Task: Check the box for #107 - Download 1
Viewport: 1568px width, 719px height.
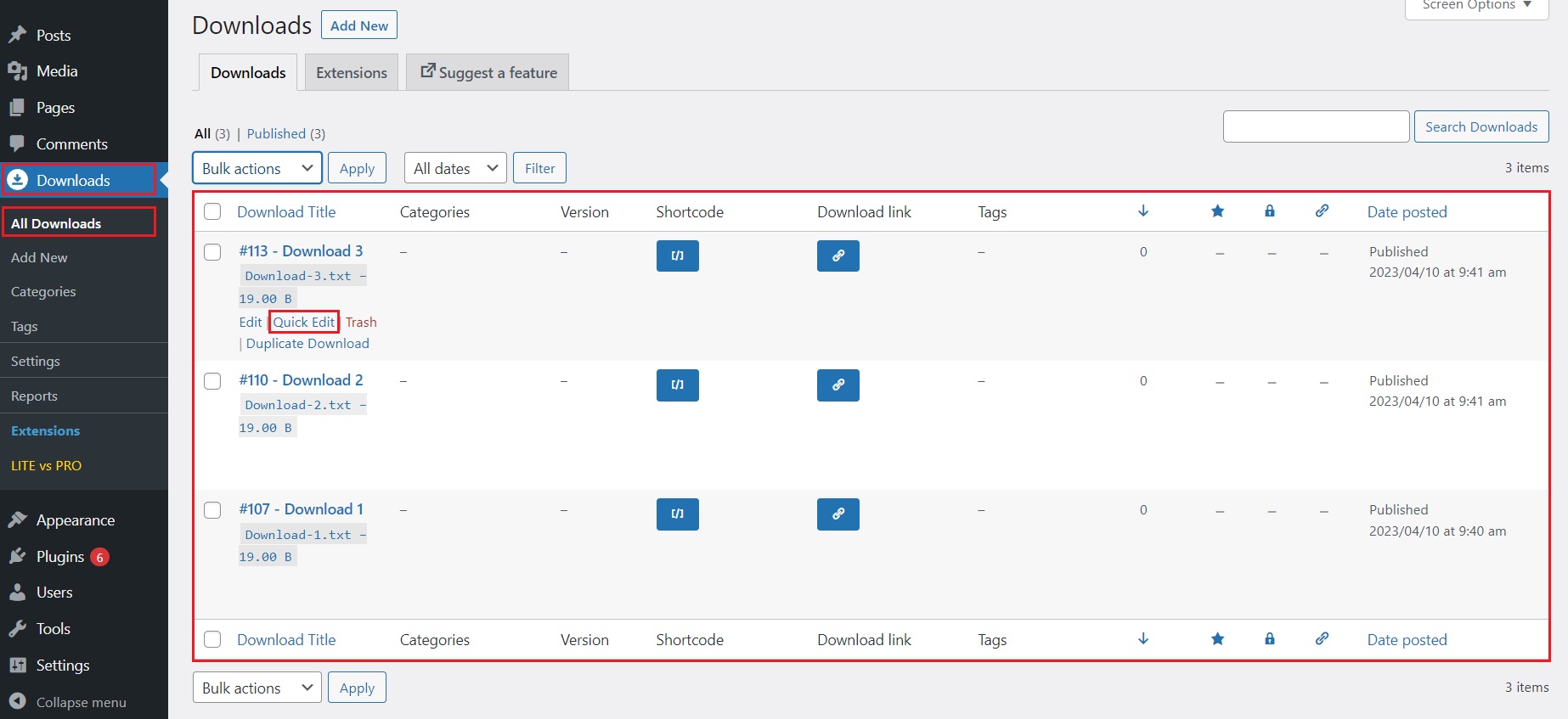Action: (212, 510)
